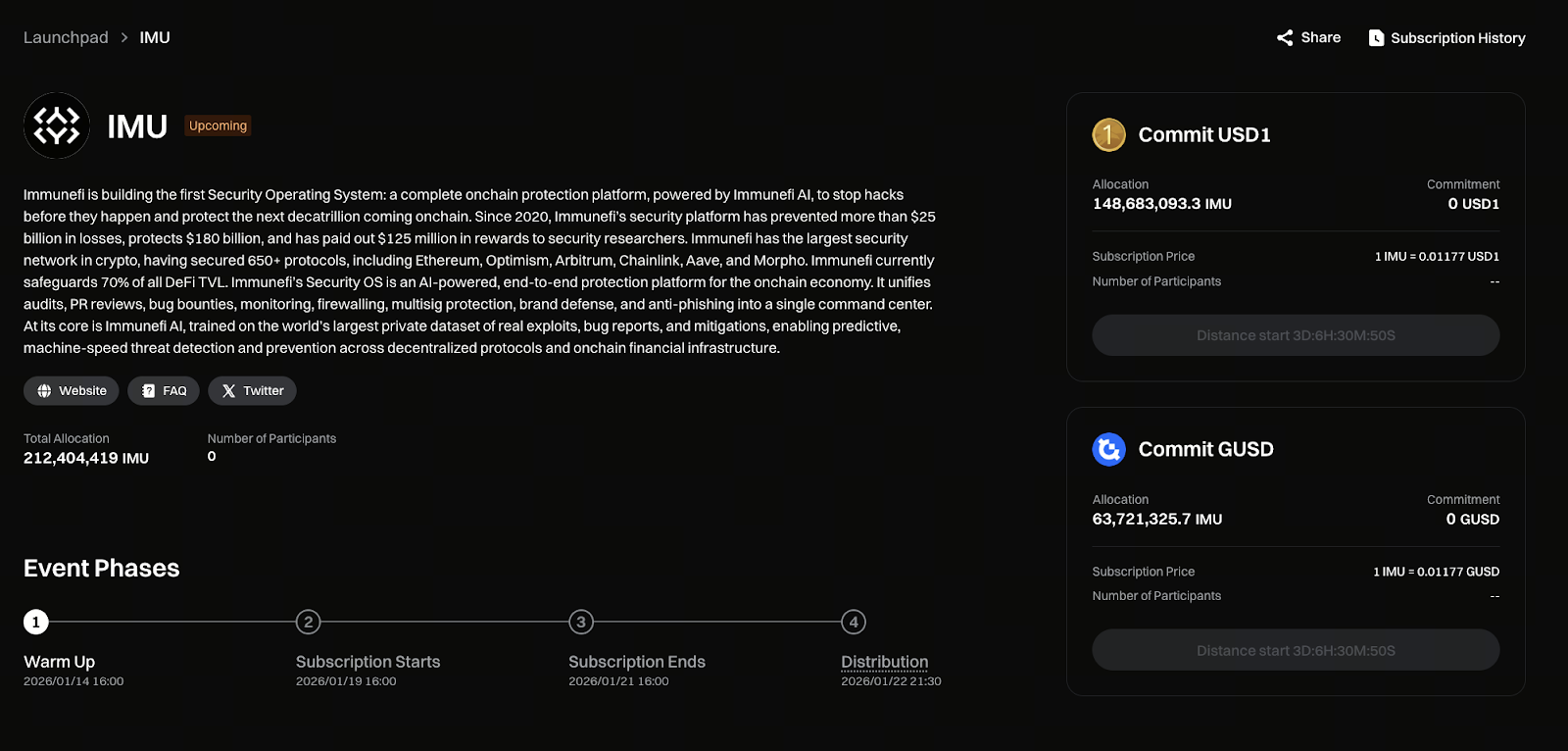
Task: Click the globe icon for Website
Action: [x=44, y=391]
